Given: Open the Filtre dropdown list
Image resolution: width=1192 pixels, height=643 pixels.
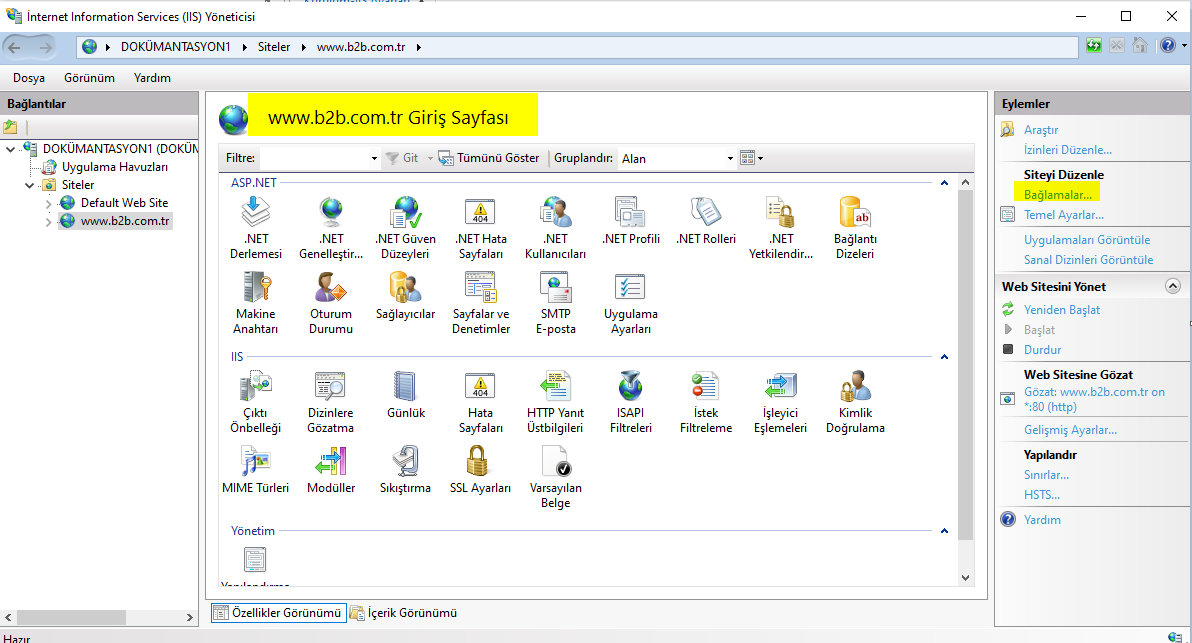Looking at the screenshot, I should tap(374, 158).
